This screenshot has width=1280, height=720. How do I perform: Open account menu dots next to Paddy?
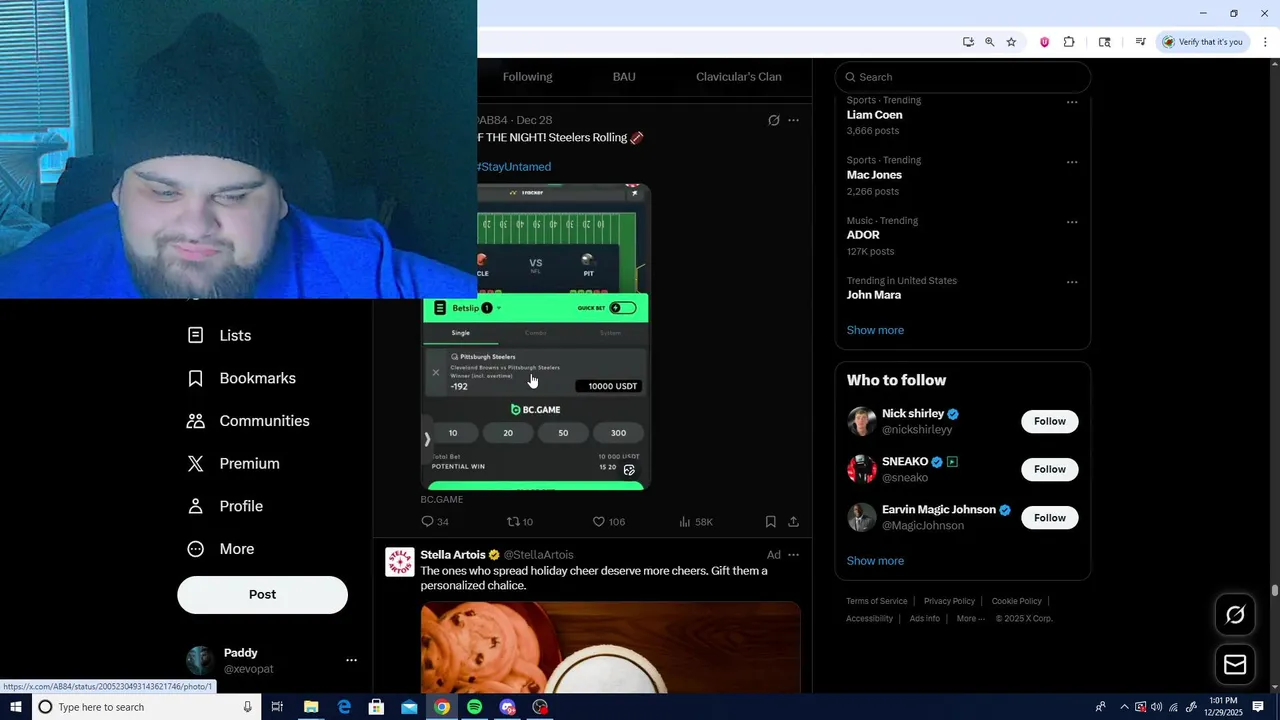click(x=351, y=660)
